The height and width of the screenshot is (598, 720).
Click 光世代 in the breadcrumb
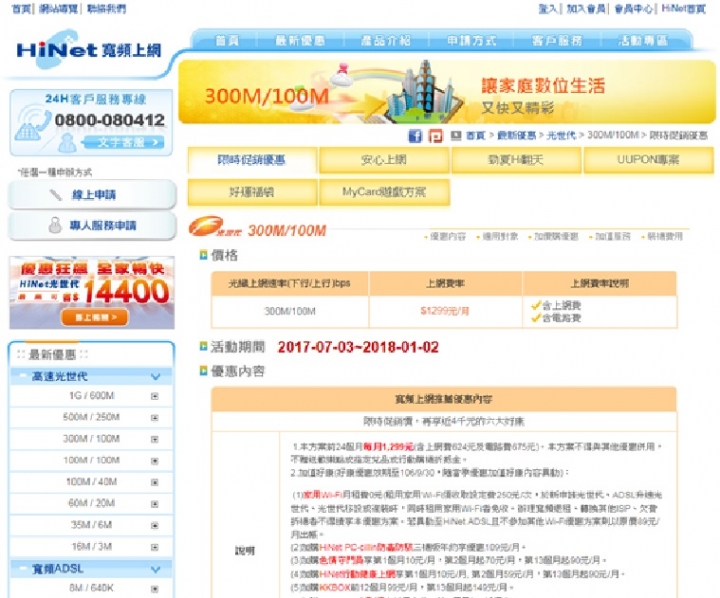(561, 135)
